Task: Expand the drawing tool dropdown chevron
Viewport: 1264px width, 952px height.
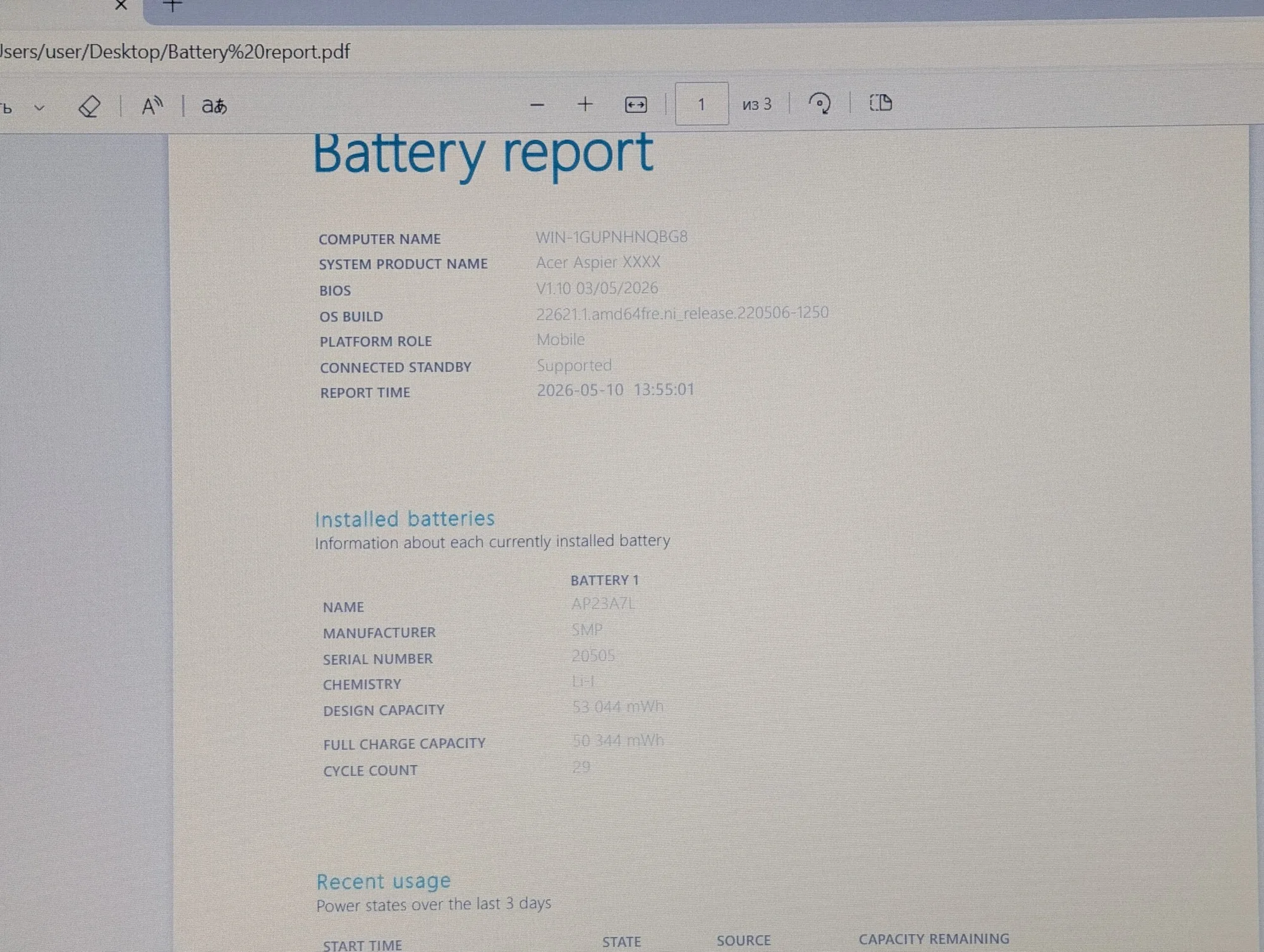Action: point(39,108)
